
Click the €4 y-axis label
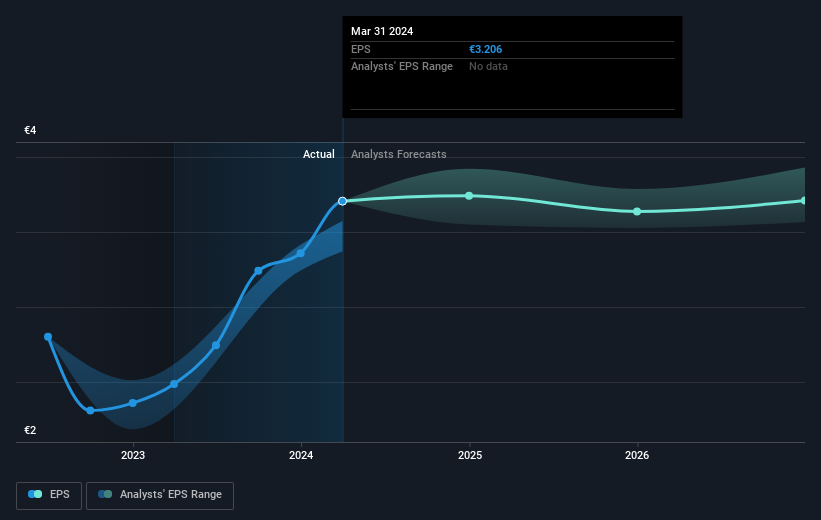point(30,130)
